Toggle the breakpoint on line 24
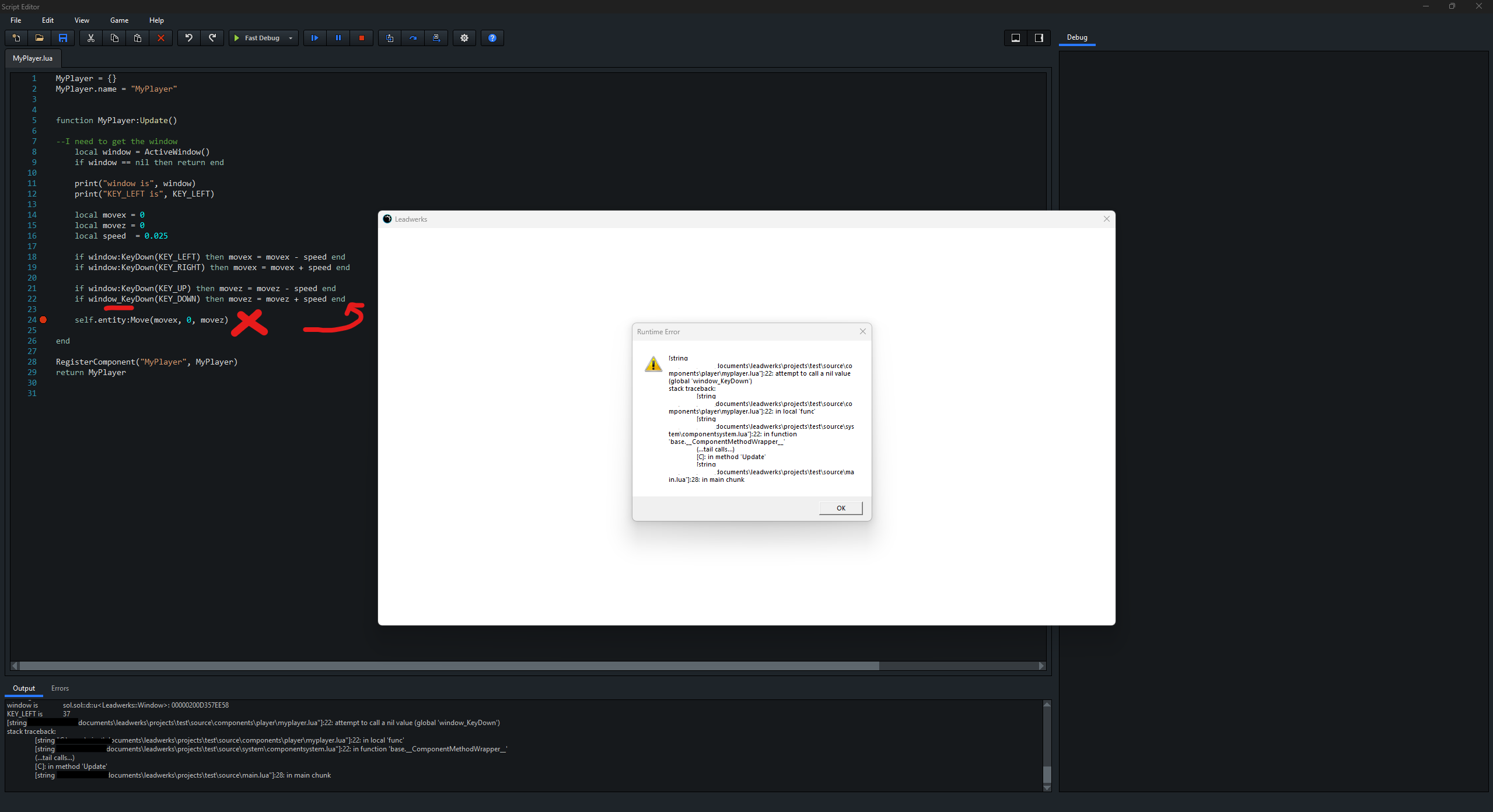Screen dimensions: 1493x812 coord(43,320)
